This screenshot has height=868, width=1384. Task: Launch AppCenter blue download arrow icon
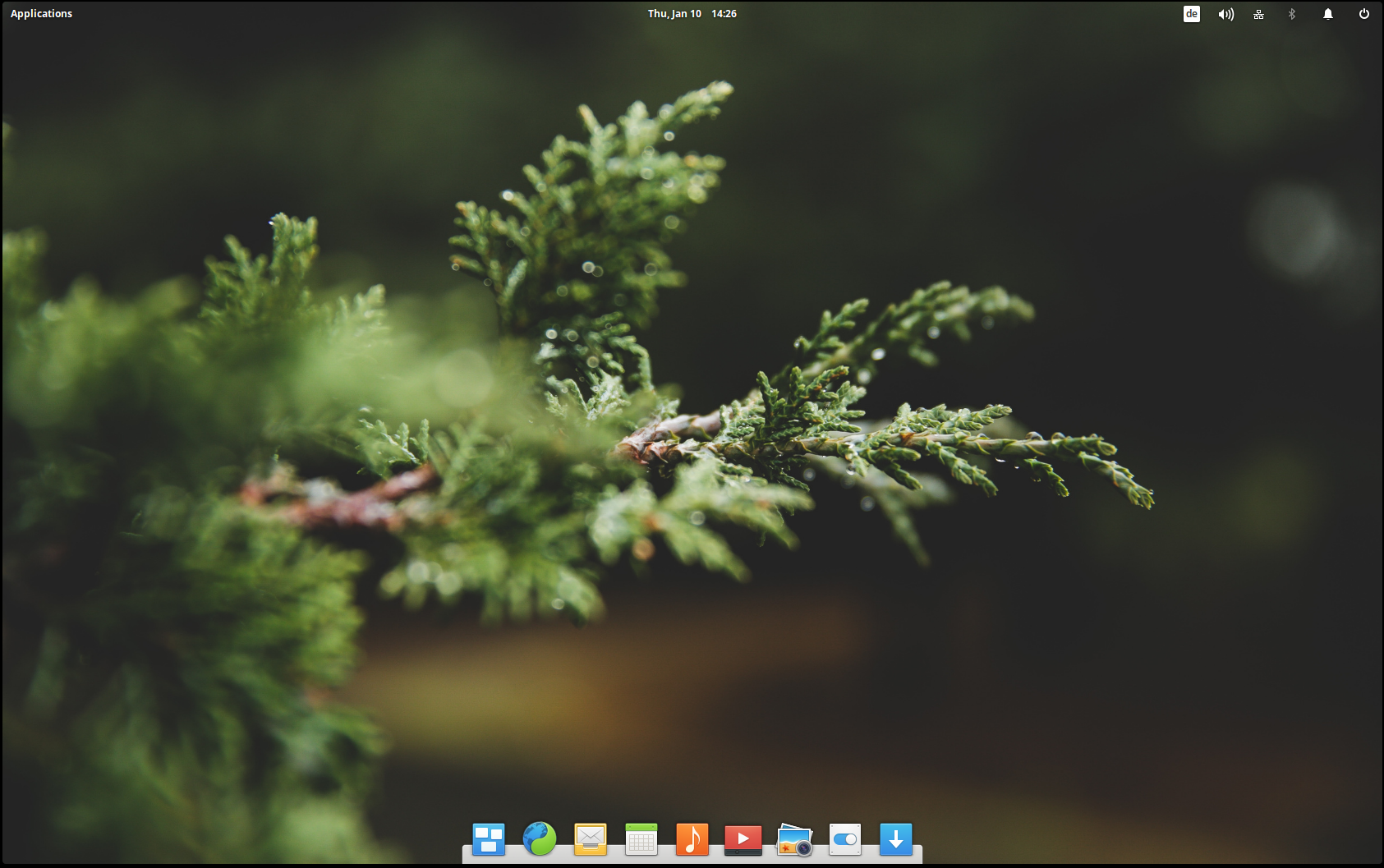click(896, 839)
